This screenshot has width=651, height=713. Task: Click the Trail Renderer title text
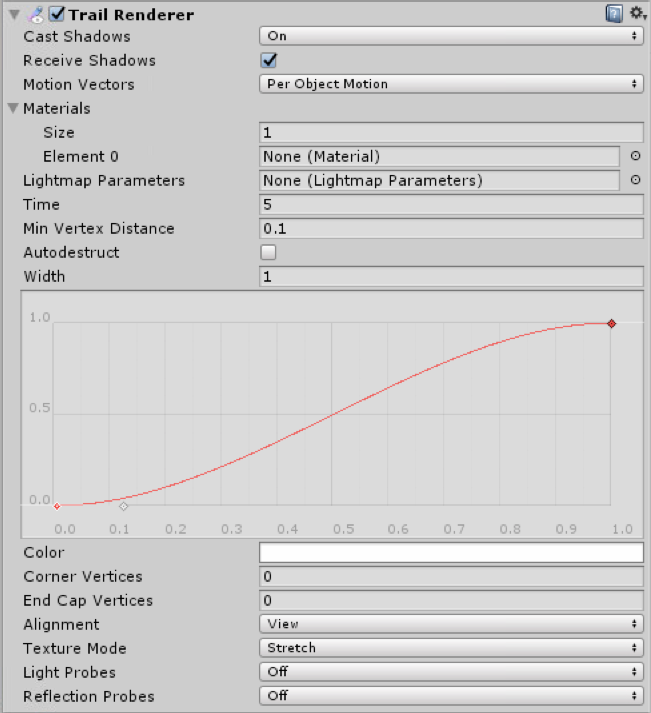[131, 15]
